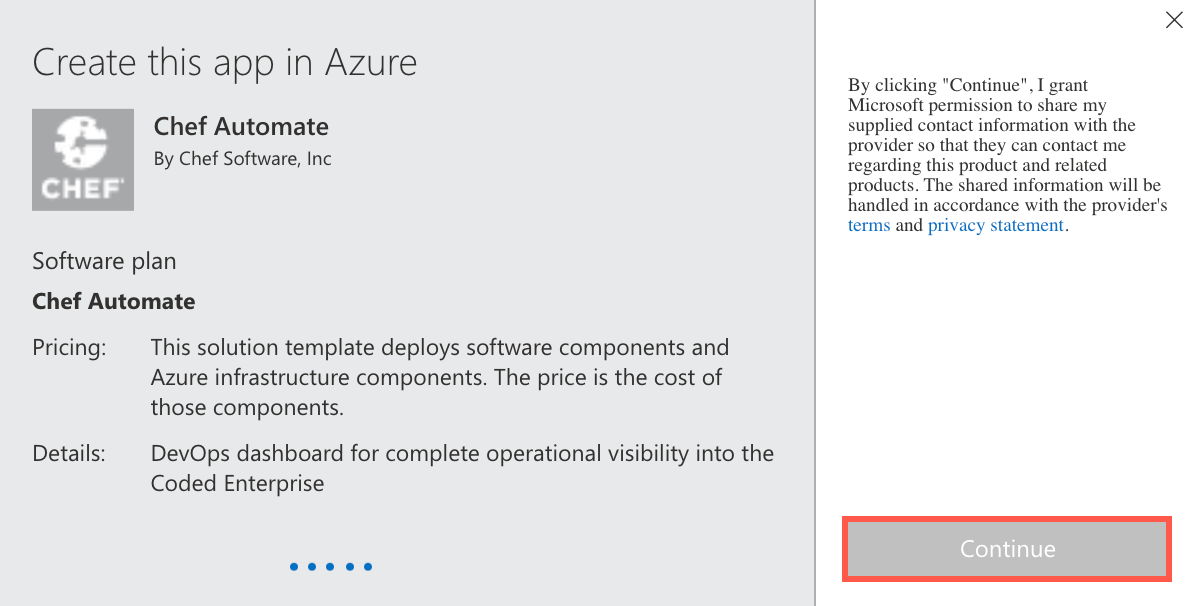1194x606 pixels.
Task: Click the solution template pricing description
Action: tap(440, 378)
